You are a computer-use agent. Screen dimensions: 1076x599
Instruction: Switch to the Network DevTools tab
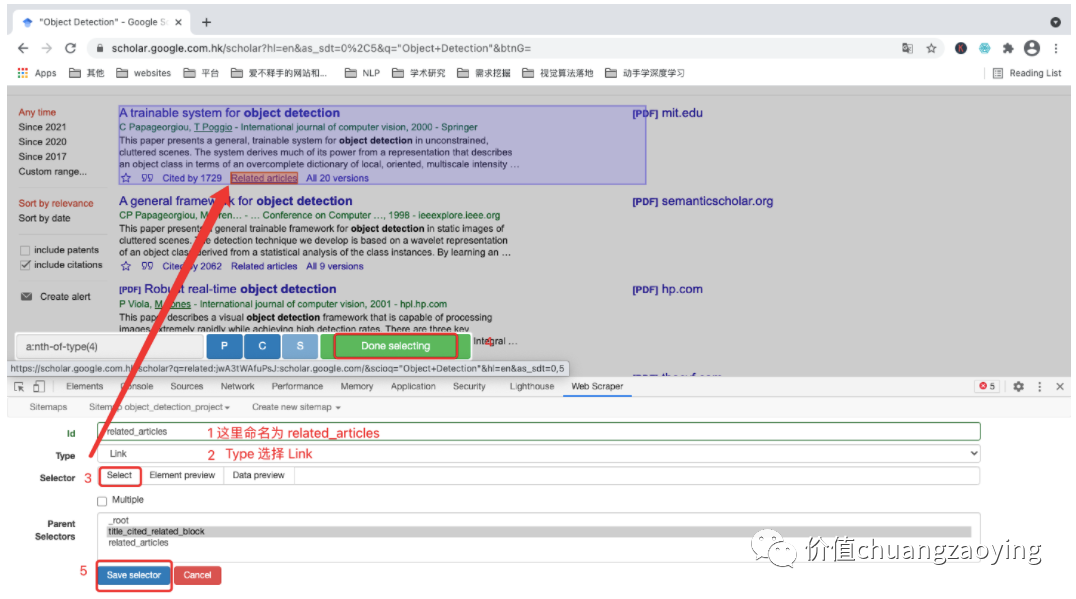(x=237, y=386)
